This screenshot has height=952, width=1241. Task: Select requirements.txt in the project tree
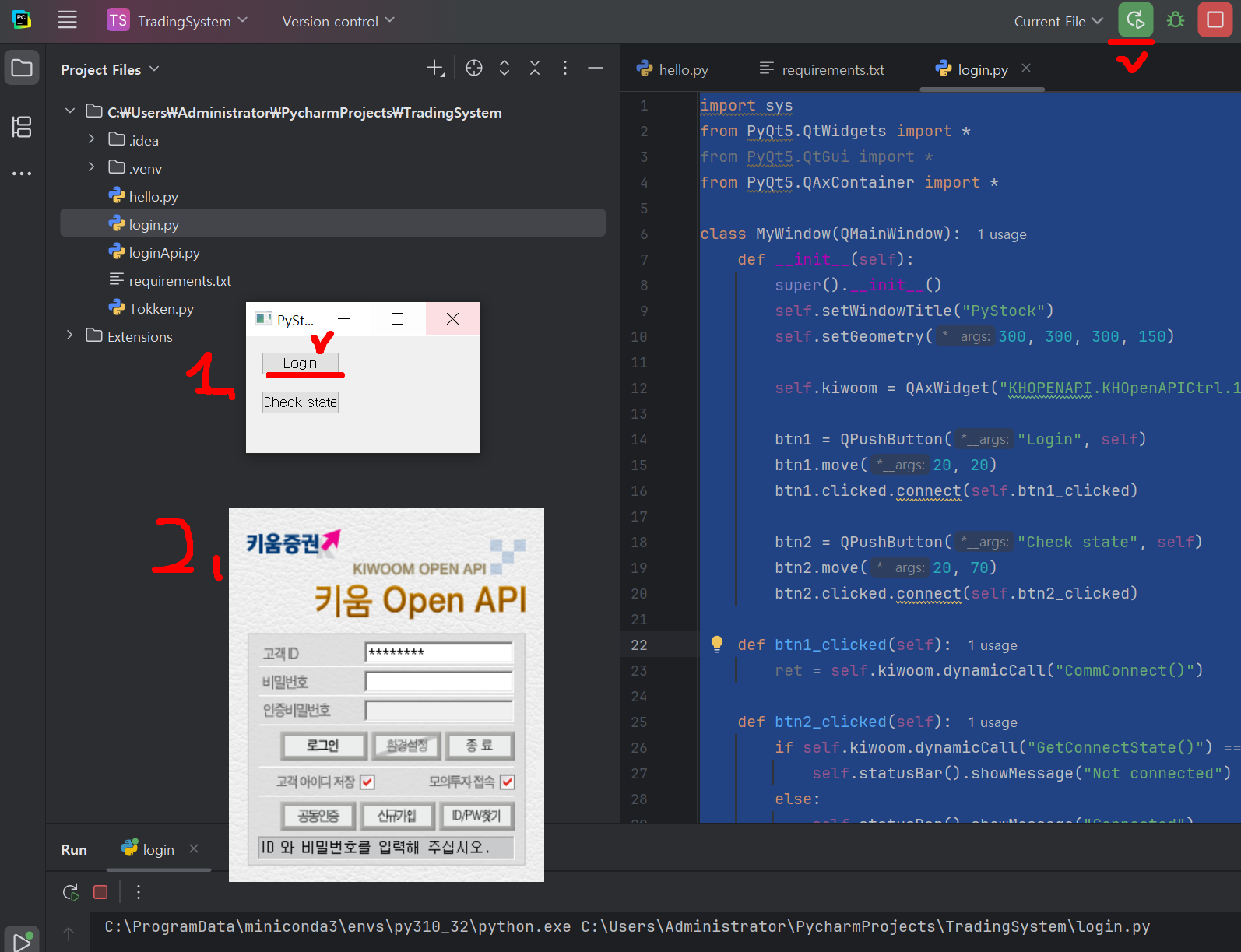coord(332,280)
